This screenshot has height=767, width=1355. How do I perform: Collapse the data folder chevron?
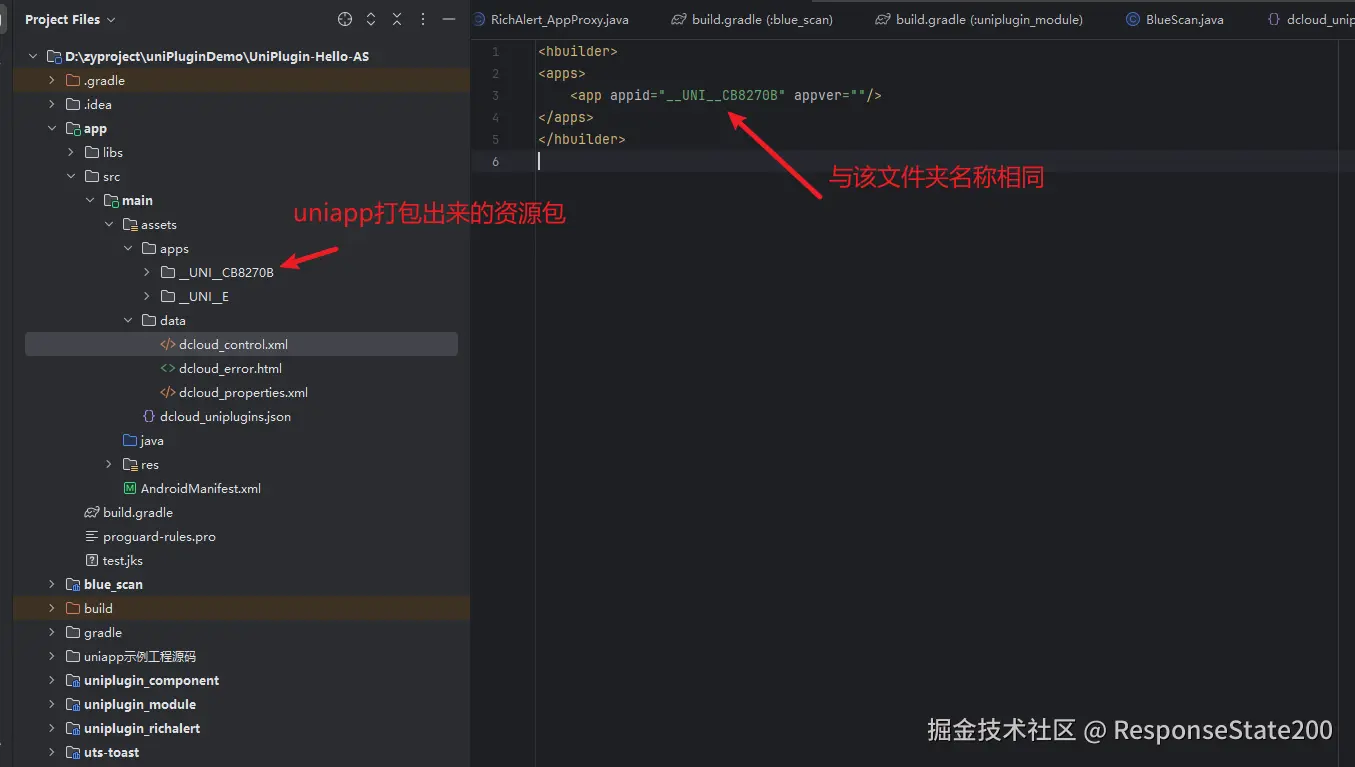pyautogui.click(x=128, y=320)
